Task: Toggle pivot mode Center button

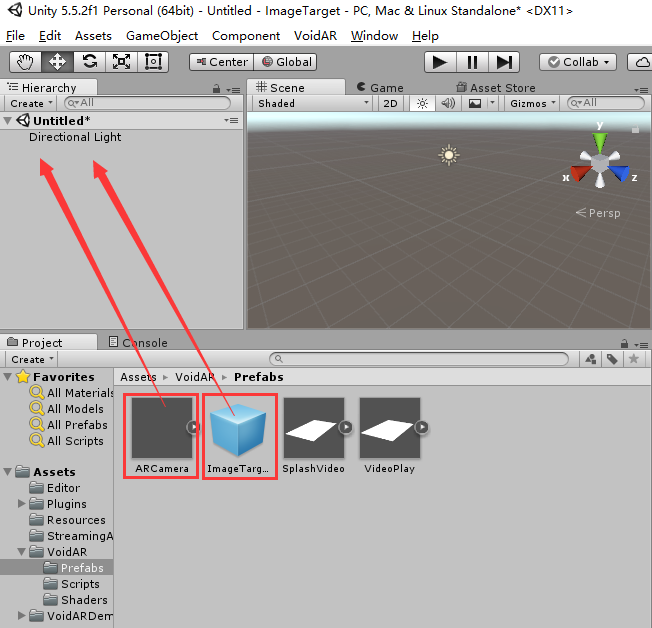Action: click(222, 62)
